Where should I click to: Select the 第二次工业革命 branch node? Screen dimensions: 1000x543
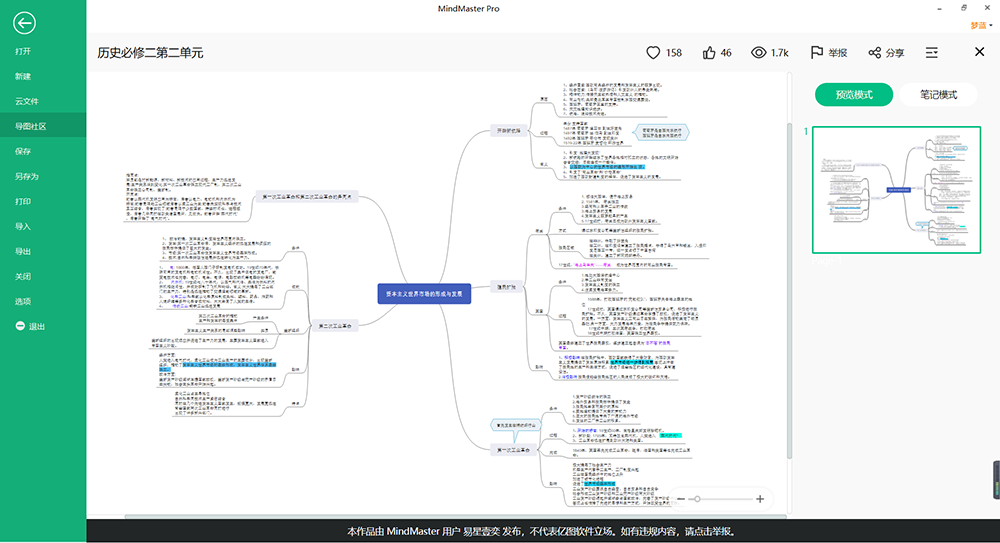click(x=335, y=325)
